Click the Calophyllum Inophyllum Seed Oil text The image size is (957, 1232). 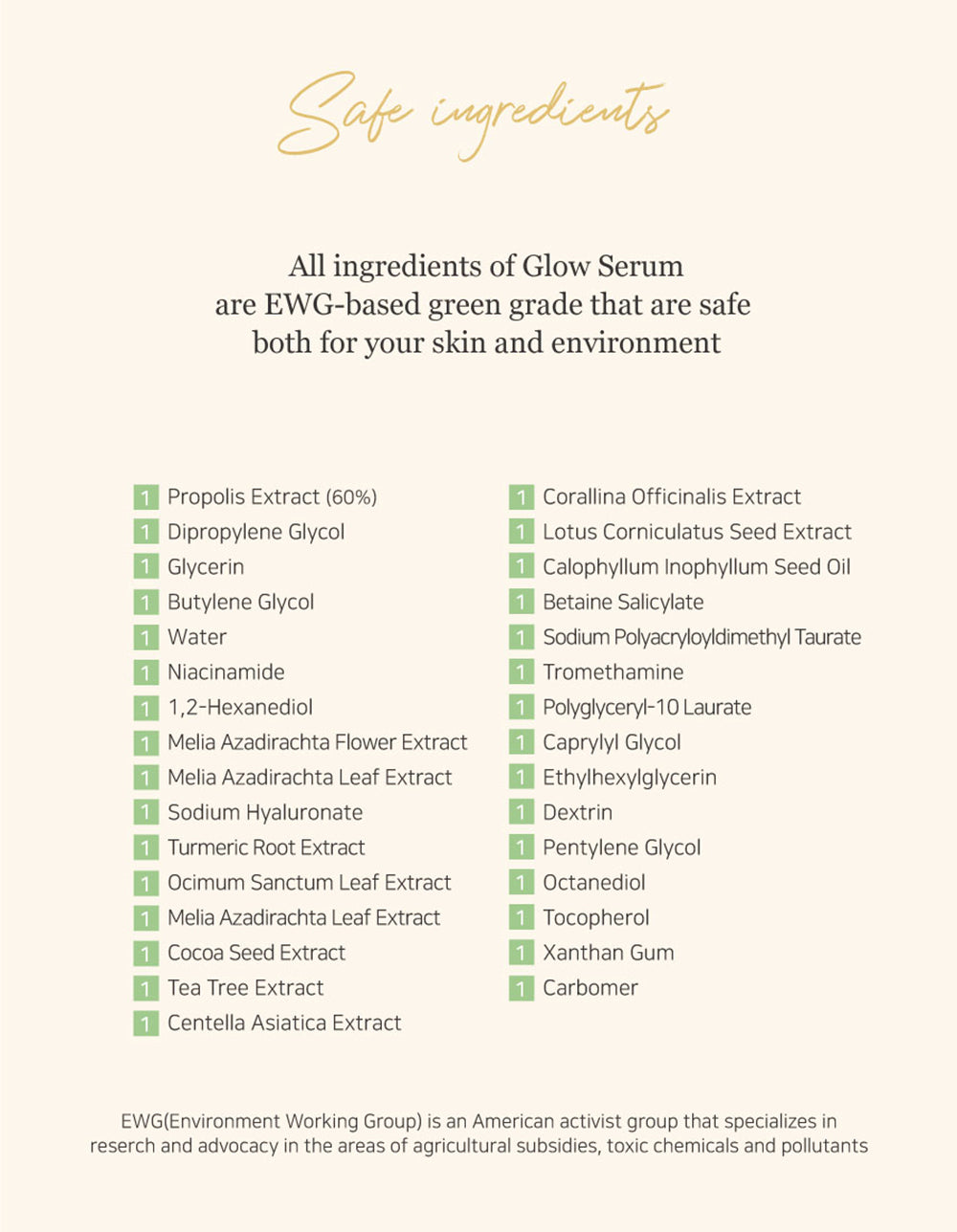point(696,567)
